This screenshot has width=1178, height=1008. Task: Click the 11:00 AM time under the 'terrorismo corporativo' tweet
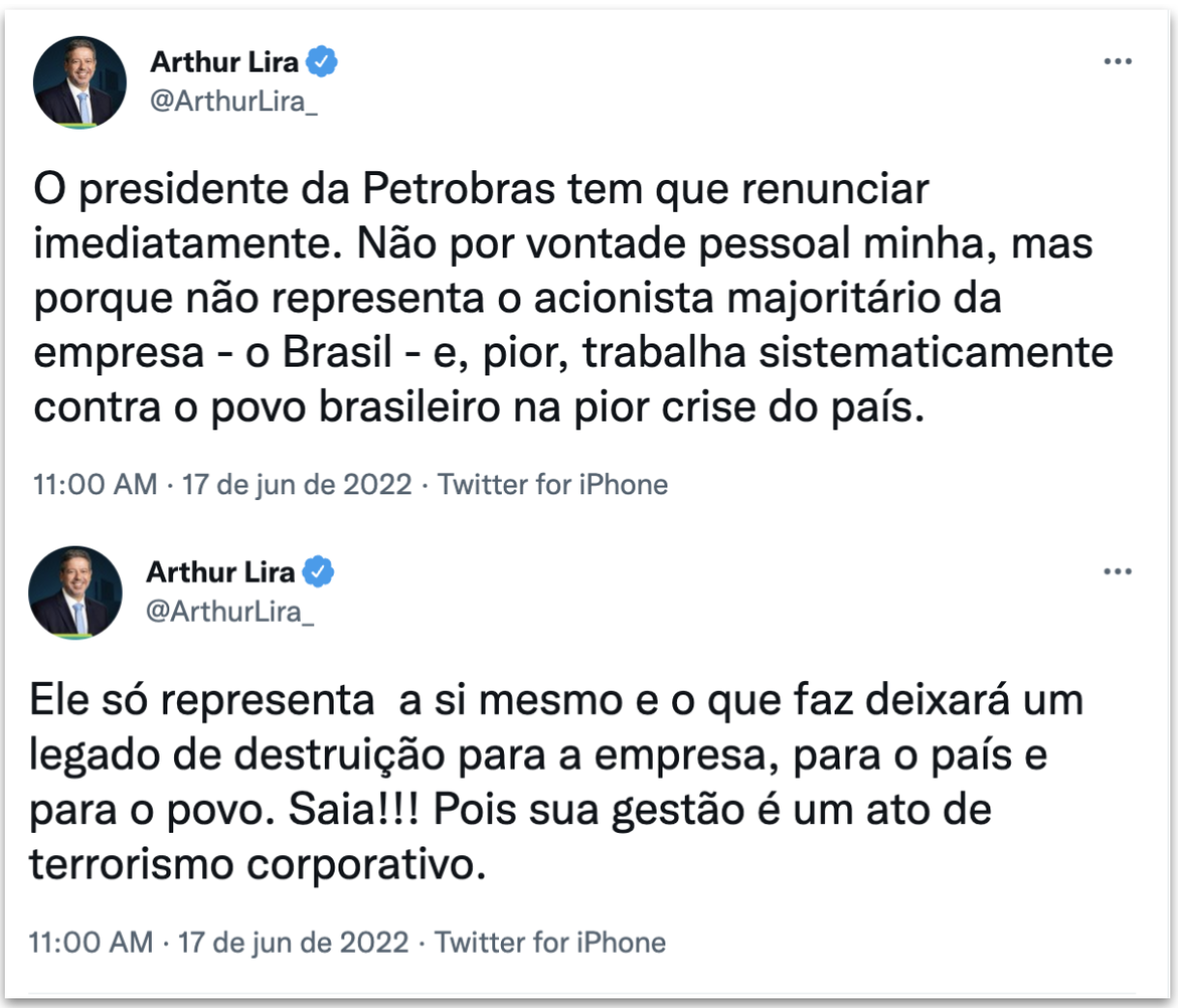pyautogui.click(x=91, y=942)
